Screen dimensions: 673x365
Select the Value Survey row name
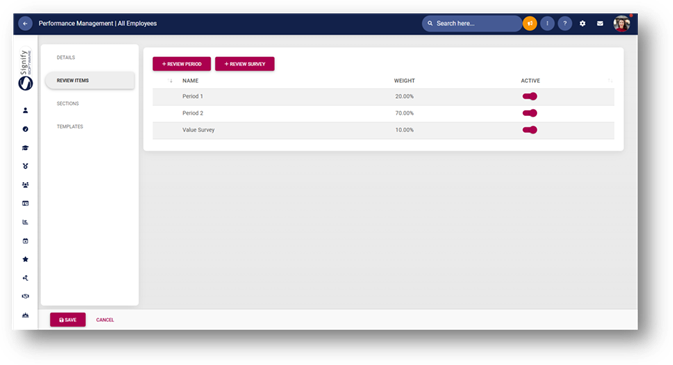pos(198,130)
